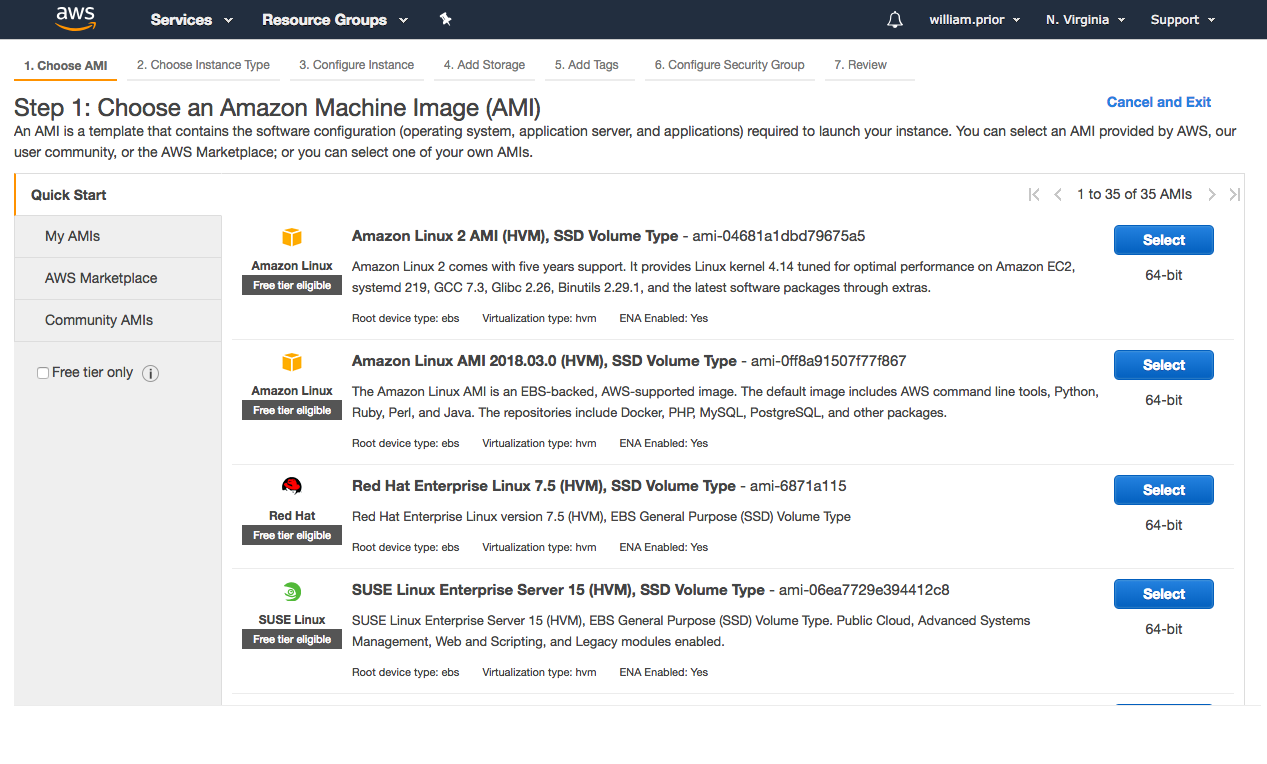Switch to 1. Choose AMI step tab
The image size is (1267, 764).
pos(66,66)
